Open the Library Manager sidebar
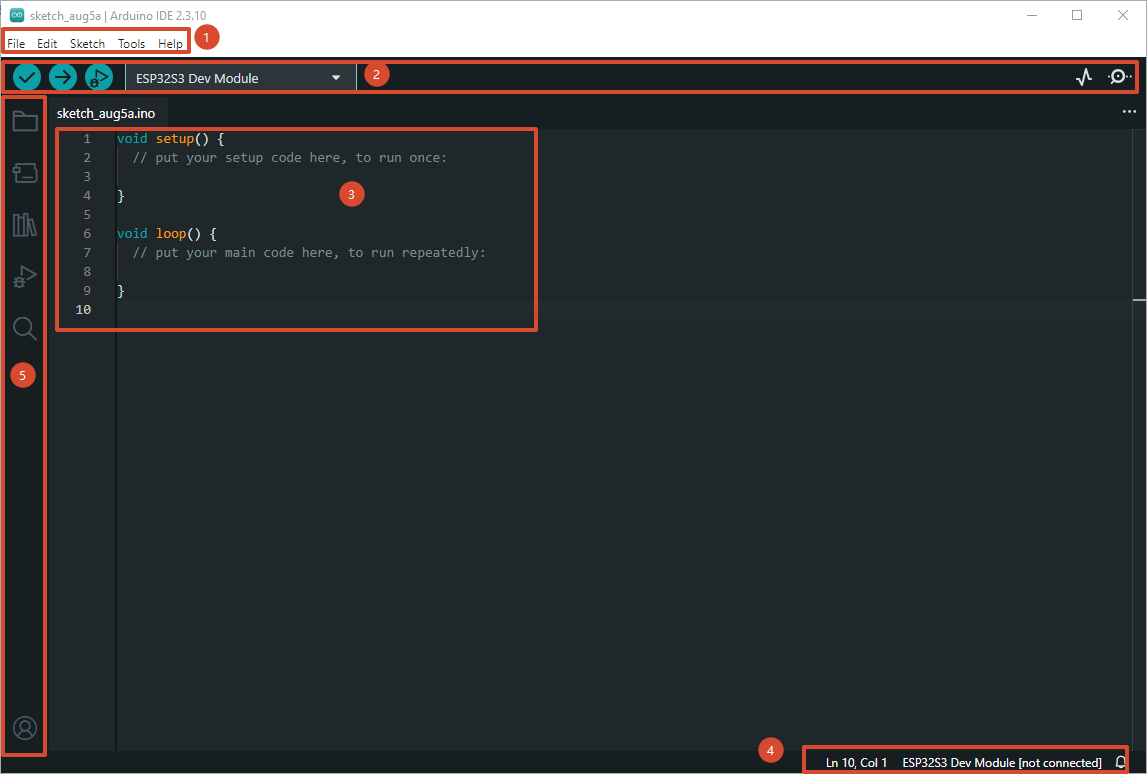Image resolution: width=1147 pixels, height=774 pixels. 25,225
